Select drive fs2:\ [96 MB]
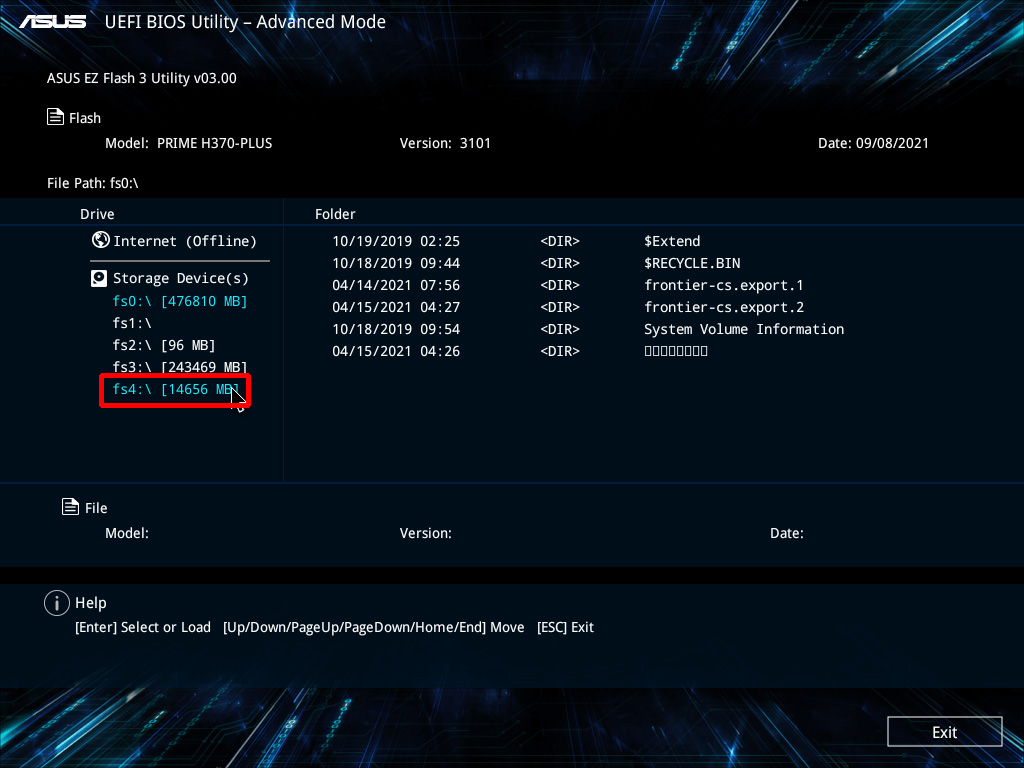1024x768 pixels. tap(163, 345)
